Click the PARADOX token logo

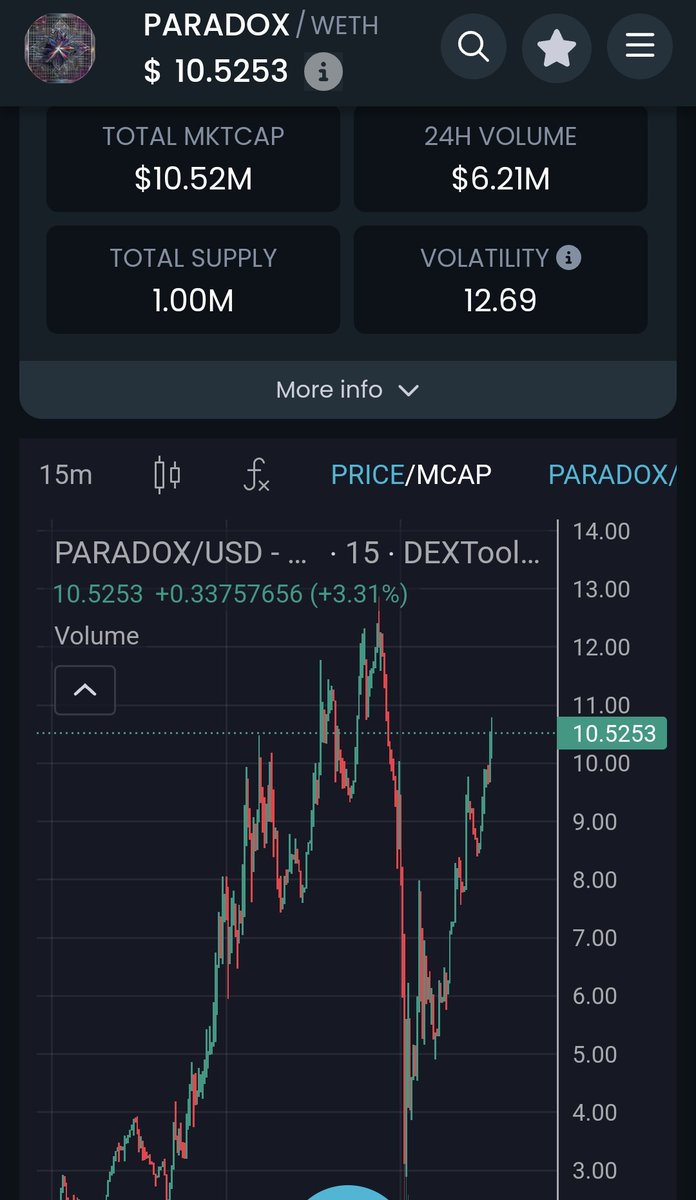coord(58,48)
